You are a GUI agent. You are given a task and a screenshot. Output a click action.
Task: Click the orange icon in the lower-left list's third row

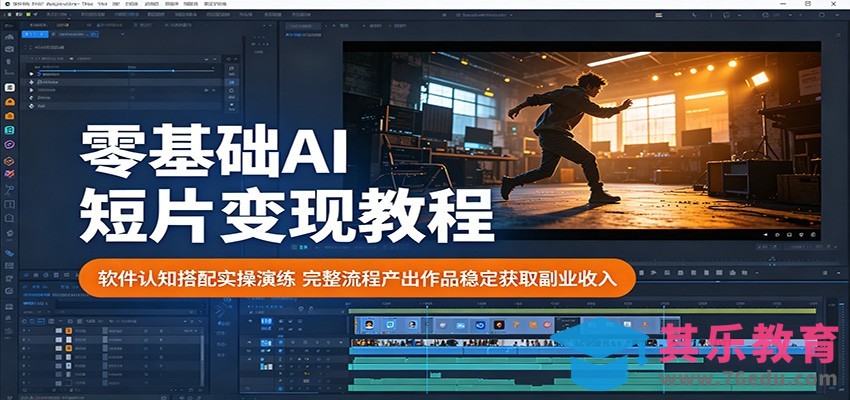[x=68, y=347]
